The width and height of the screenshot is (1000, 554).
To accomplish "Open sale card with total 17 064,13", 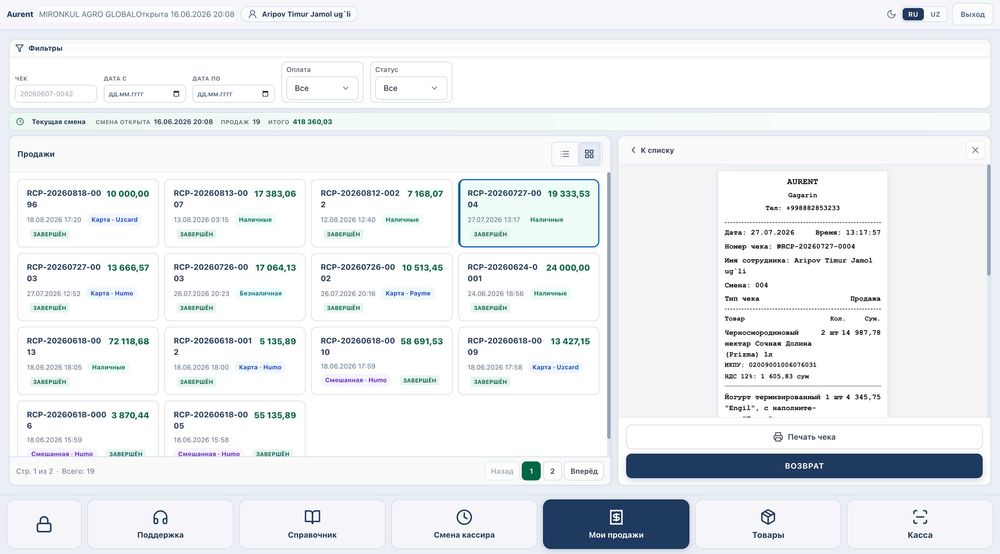I will [235, 287].
